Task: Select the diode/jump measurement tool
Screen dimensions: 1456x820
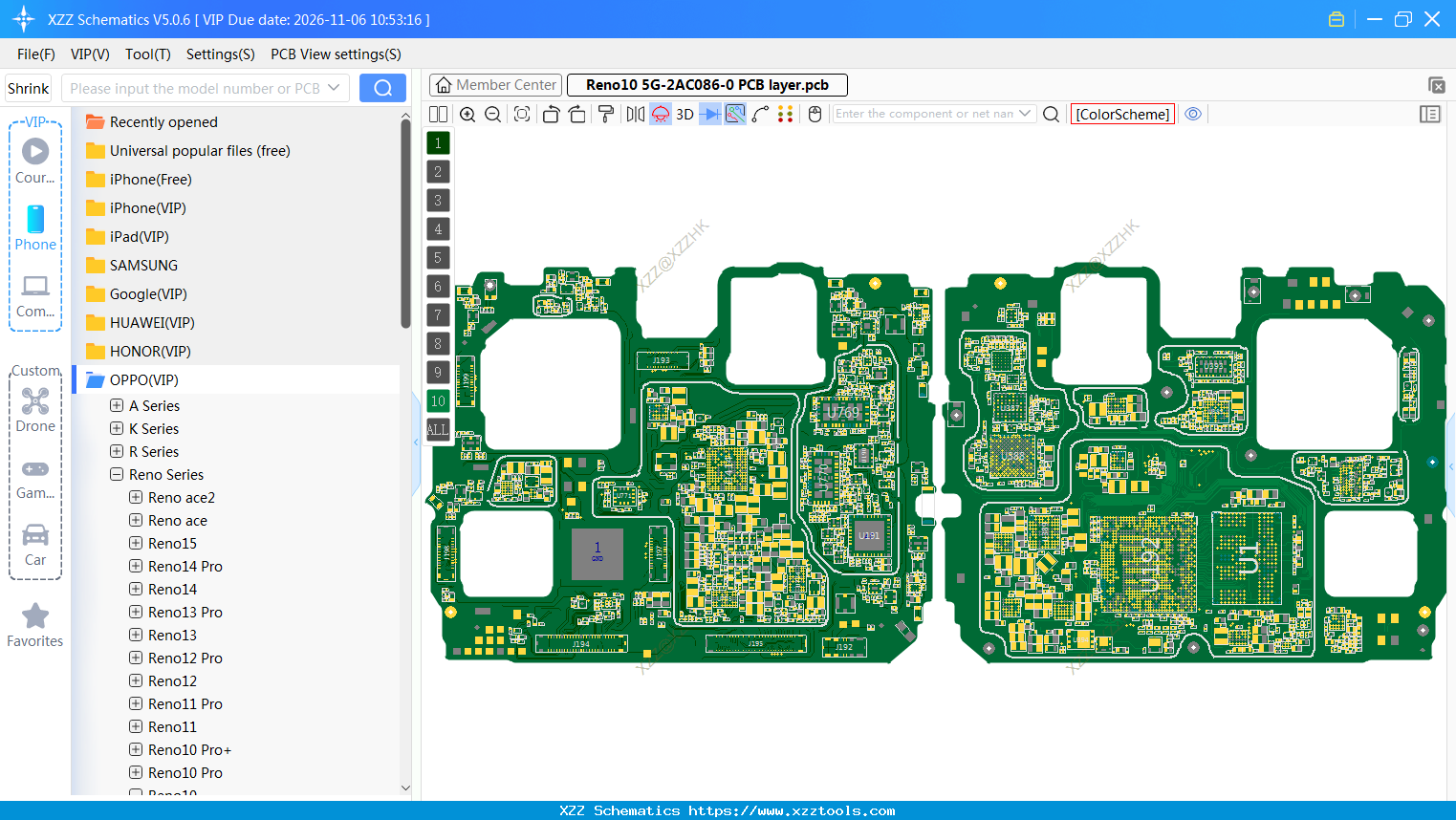Action: [x=709, y=114]
